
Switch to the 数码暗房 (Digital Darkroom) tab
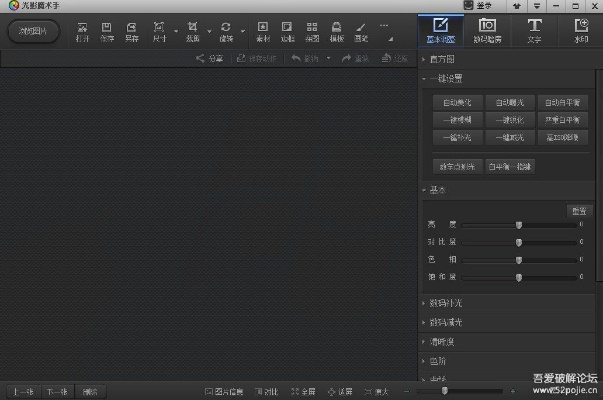[487, 30]
